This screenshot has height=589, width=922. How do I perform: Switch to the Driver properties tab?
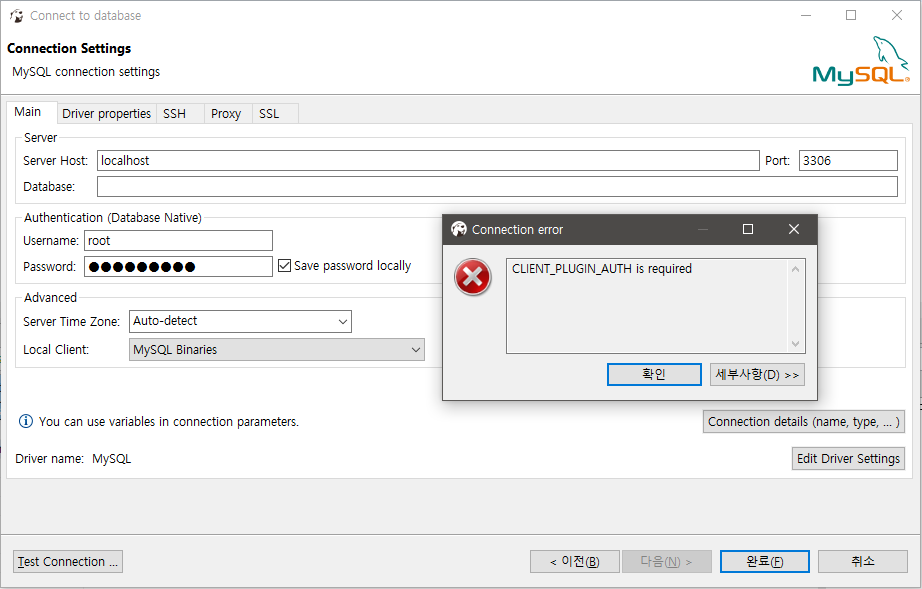(106, 113)
